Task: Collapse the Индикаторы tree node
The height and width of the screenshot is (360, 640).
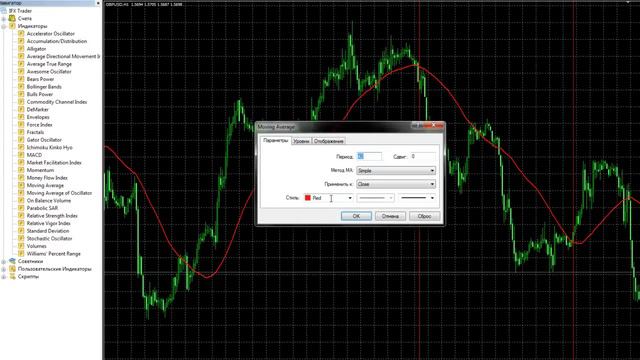Action: click(x=4, y=26)
